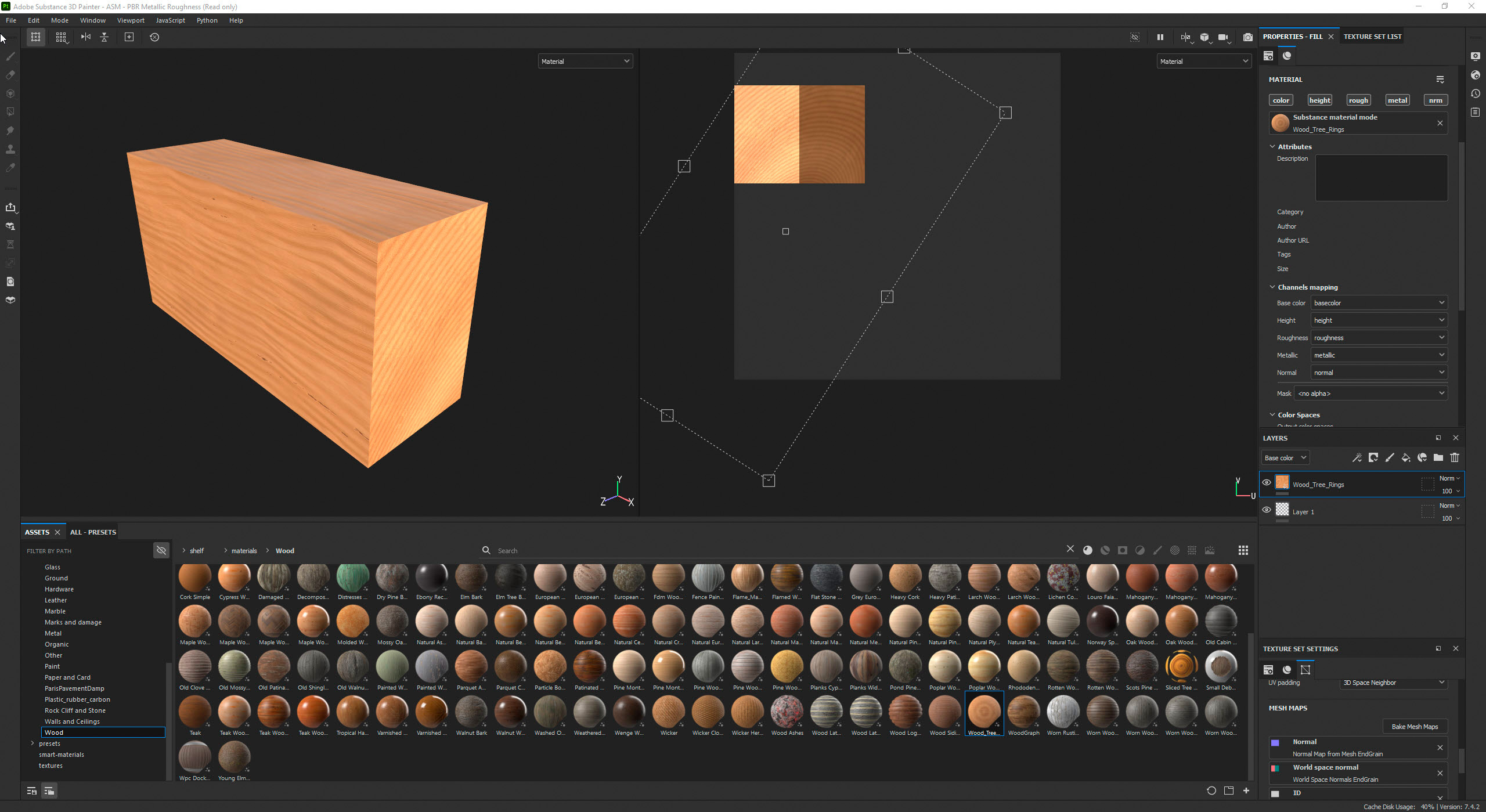Click the Bake Mesh Maps button
The width and height of the screenshot is (1486, 812).
[x=1415, y=726]
